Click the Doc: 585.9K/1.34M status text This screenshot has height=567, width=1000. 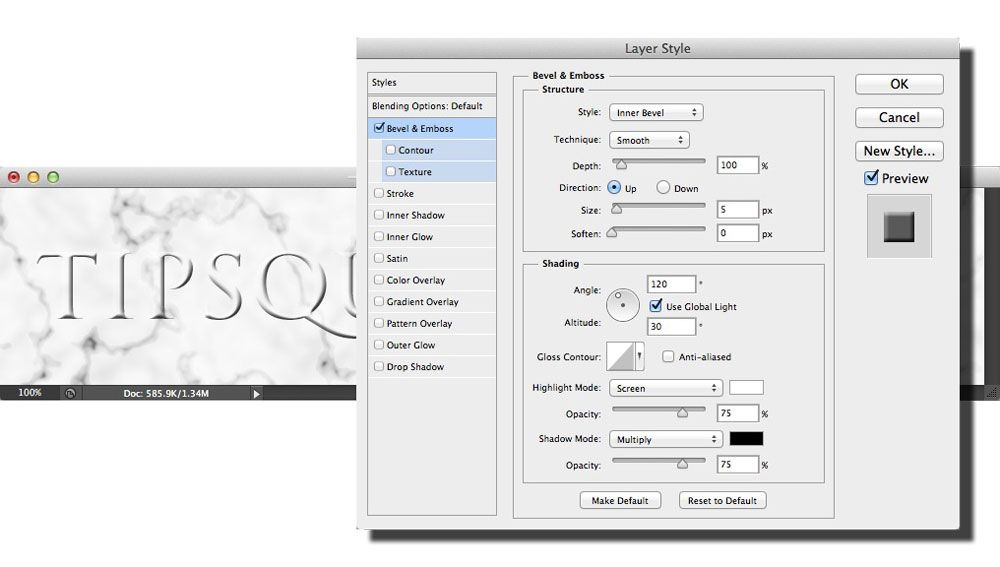coord(166,394)
